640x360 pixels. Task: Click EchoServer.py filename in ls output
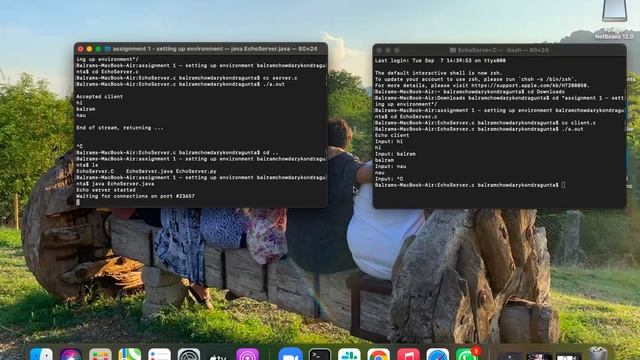(x=196, y=171)
